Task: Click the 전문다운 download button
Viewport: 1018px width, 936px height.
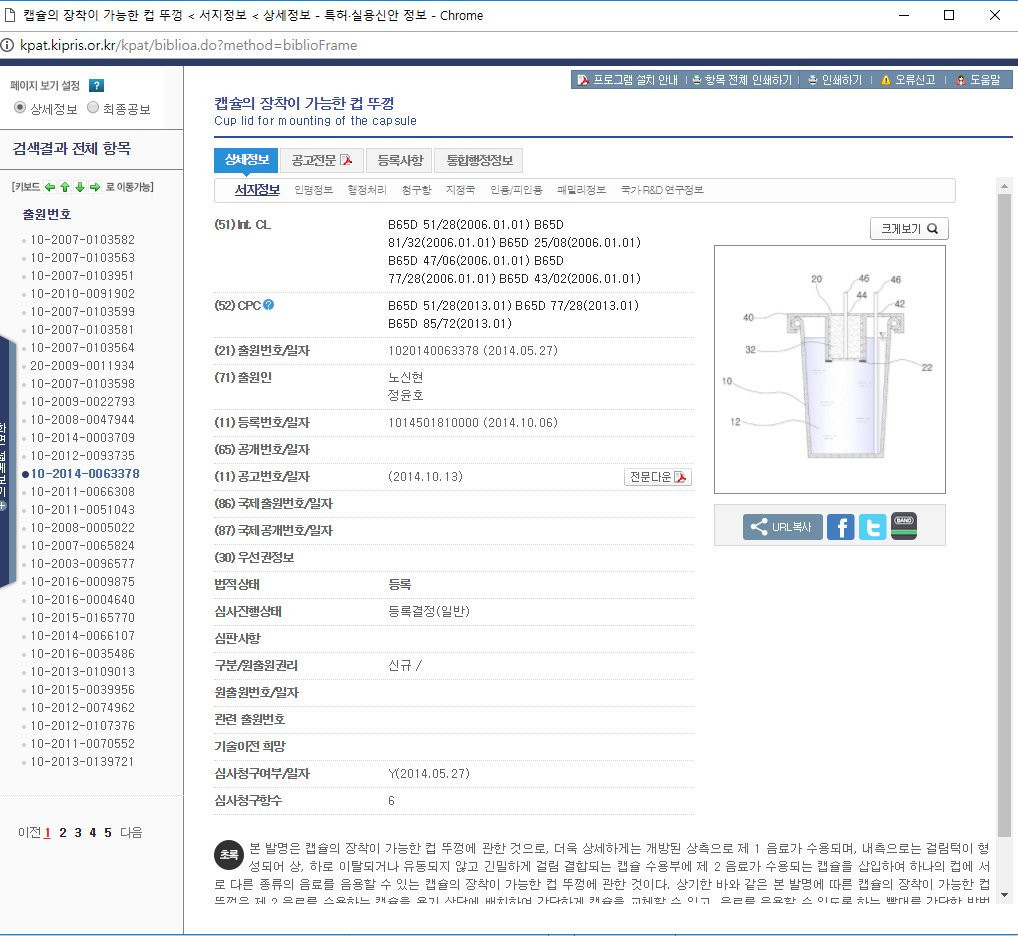Action: click(657, 477)
